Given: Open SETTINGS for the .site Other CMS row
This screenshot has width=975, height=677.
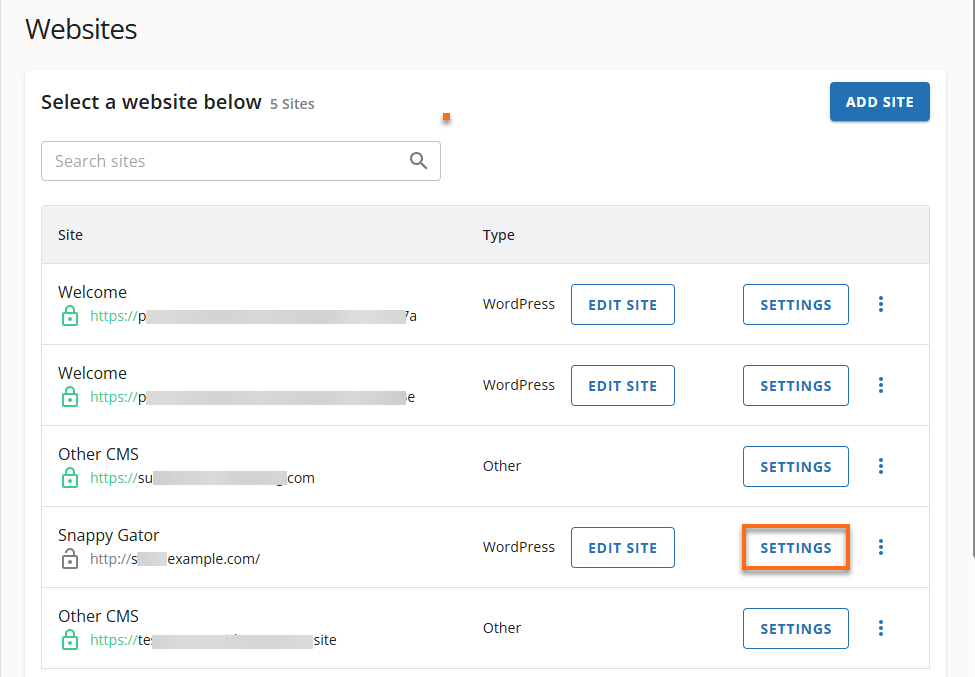Looking at the screenshot, I should tap(795, 628).
